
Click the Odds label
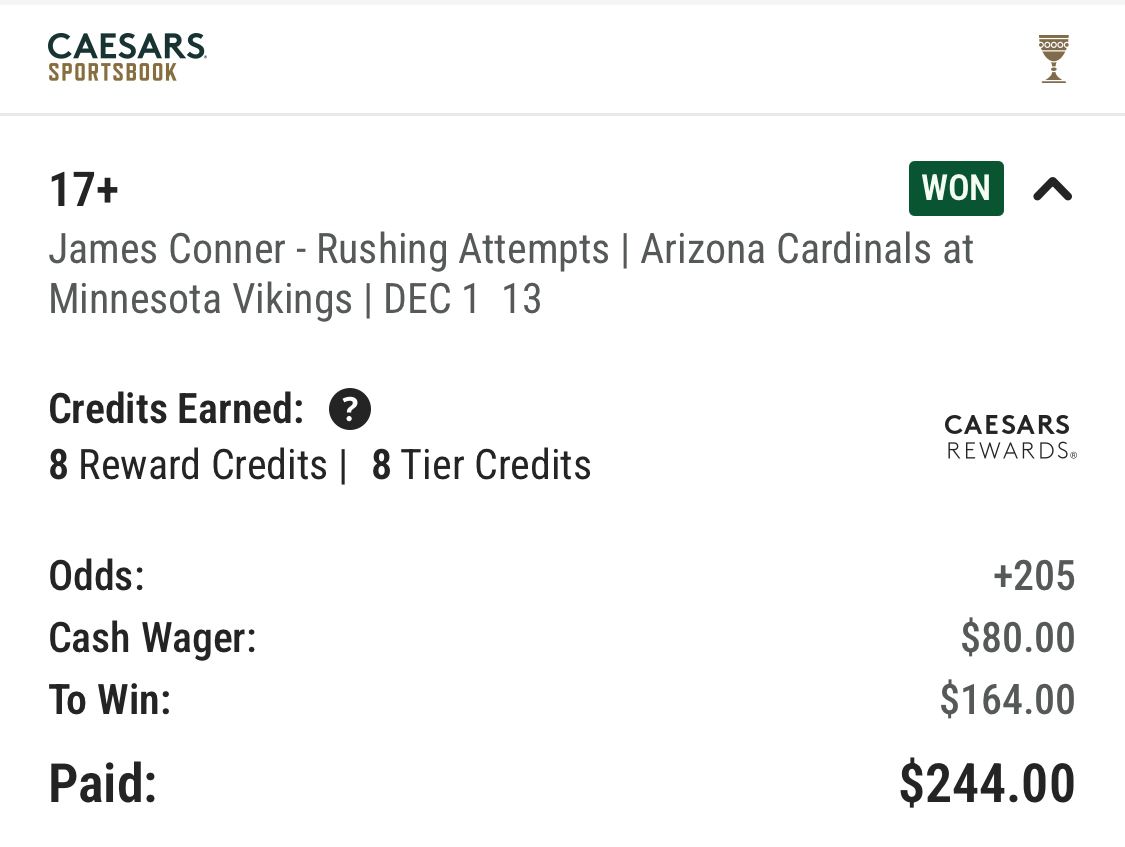coord(97,576)
